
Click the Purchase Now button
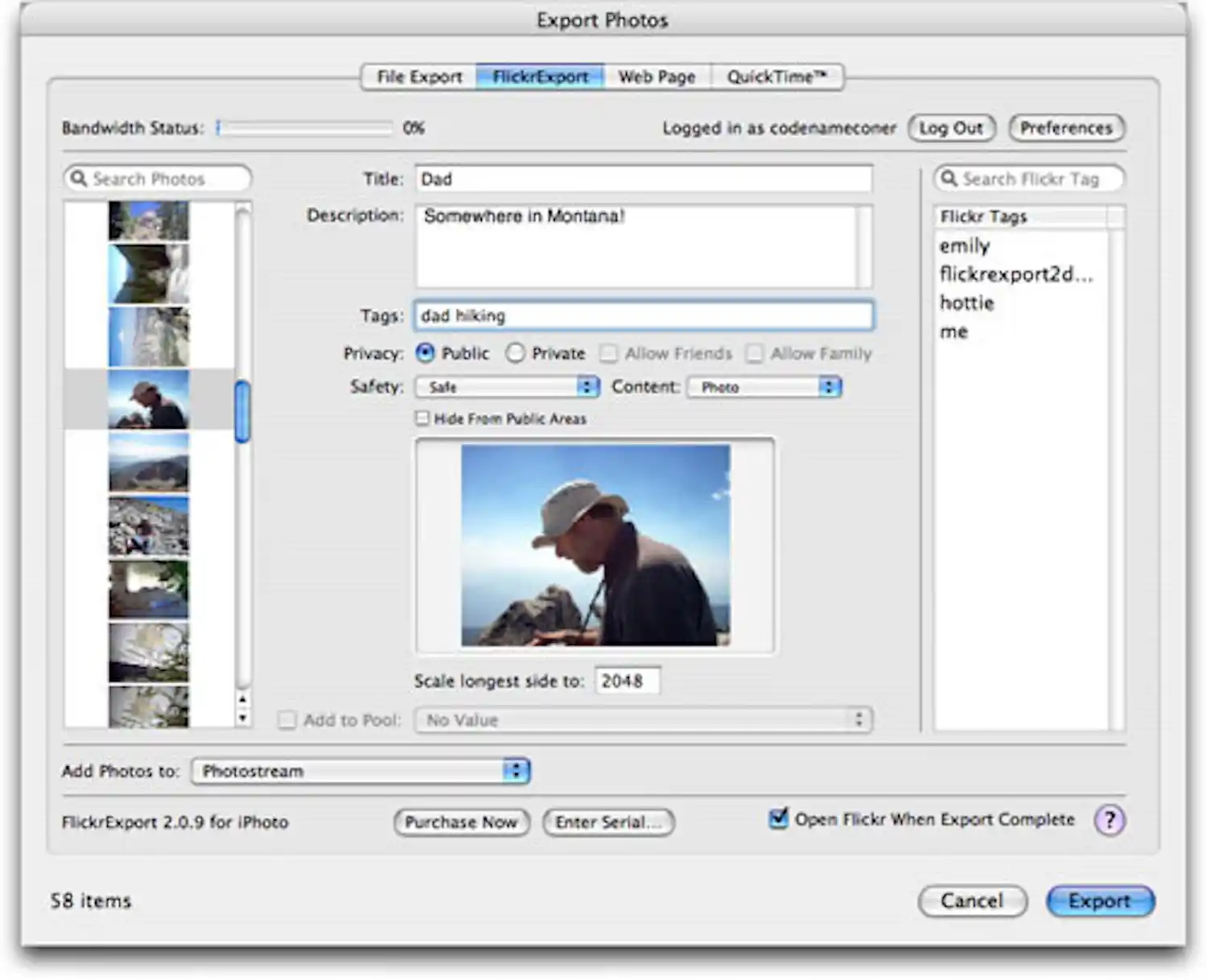461,821
